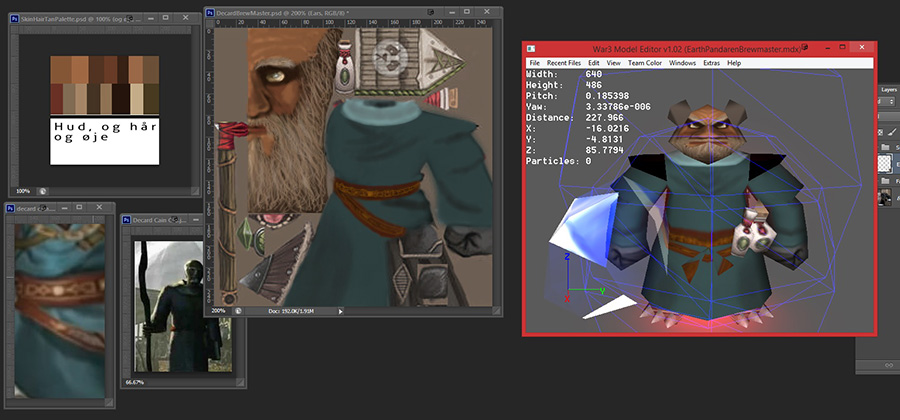Open the View menu in War3 Model Editor
The height and width of the screenshot is (420, 900).
click(x=614, y=63)
